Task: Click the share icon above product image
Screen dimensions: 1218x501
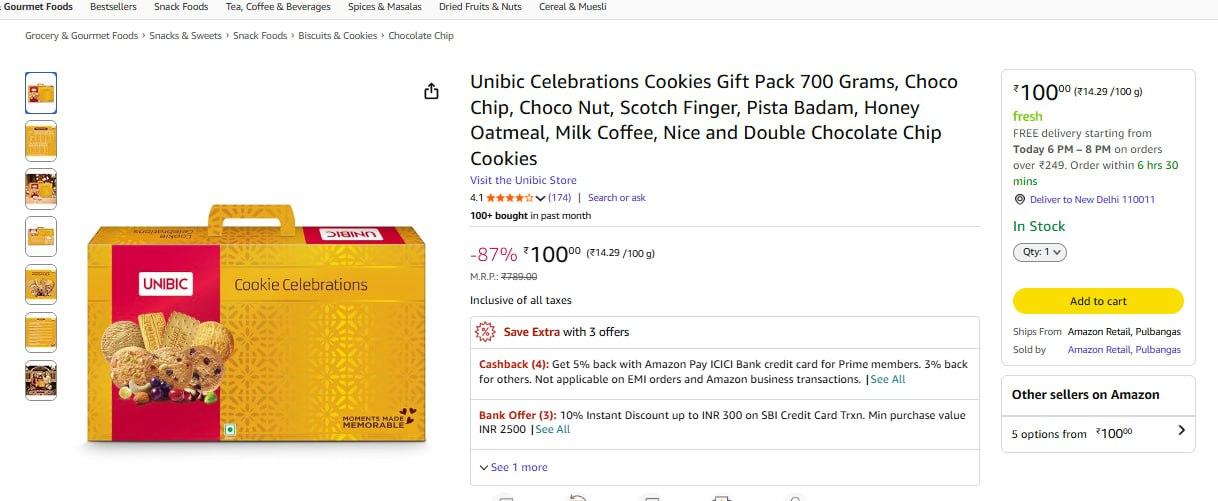Action: pyautogui.click(x=431, y=92)
